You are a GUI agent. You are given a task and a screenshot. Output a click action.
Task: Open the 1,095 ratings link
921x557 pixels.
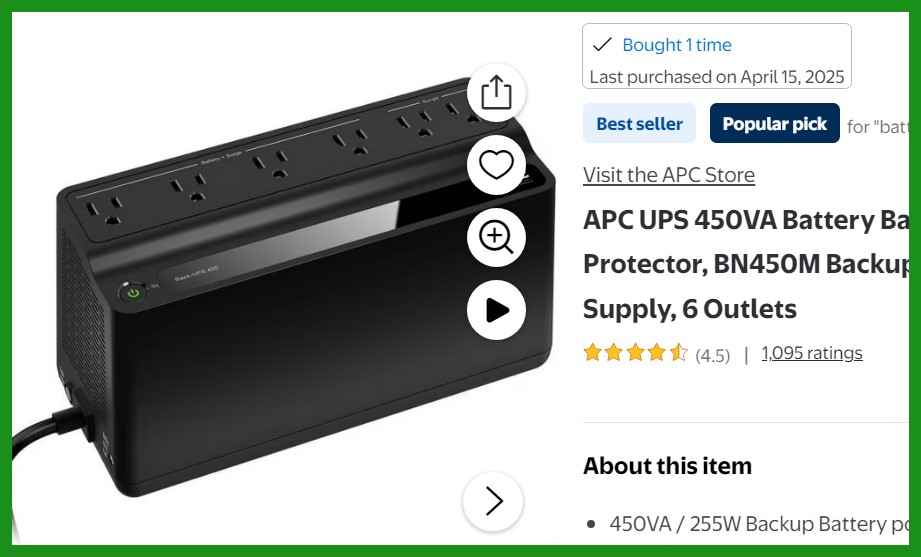click(812, 353)
